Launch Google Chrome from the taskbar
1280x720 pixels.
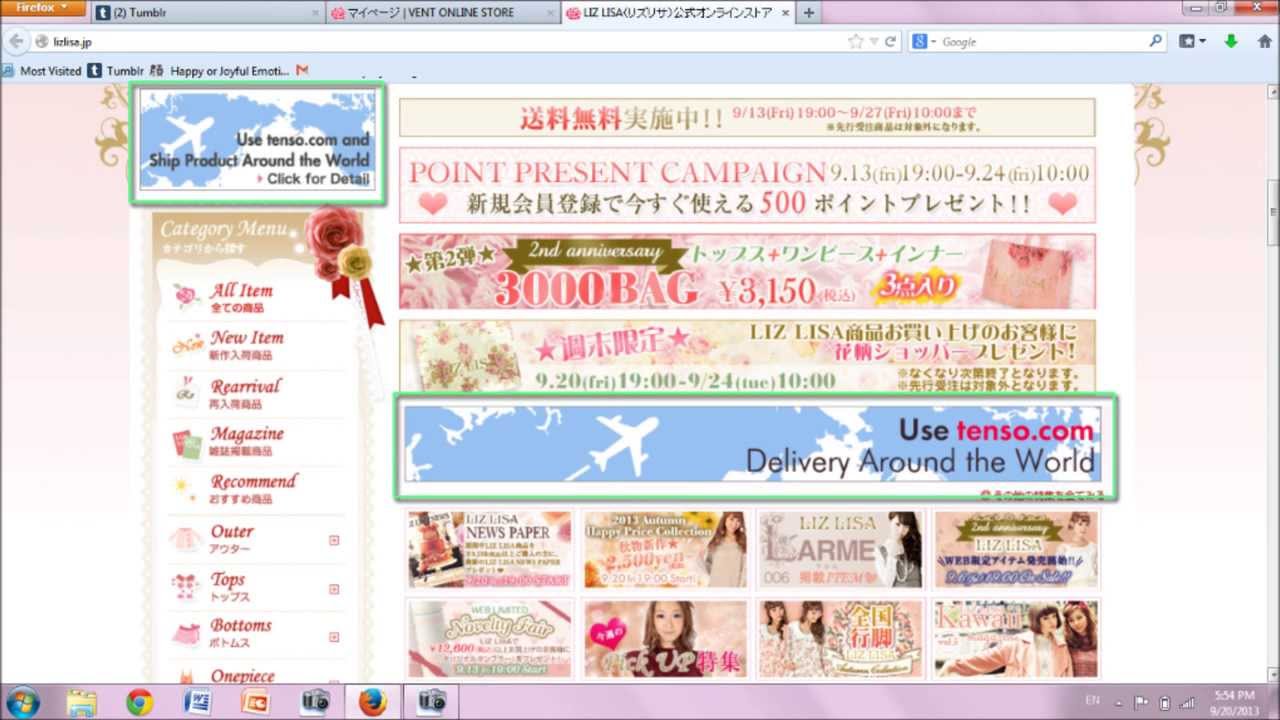tap(140, 702)
